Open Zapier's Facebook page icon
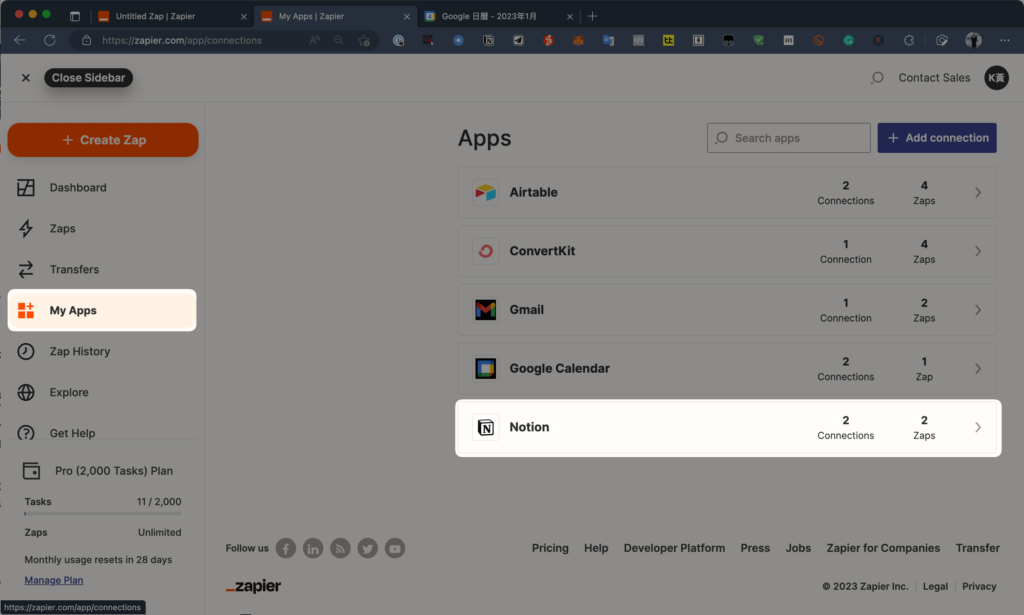Image resolution: width=1024 pixels, height=615 pixels. coord(285,548)
